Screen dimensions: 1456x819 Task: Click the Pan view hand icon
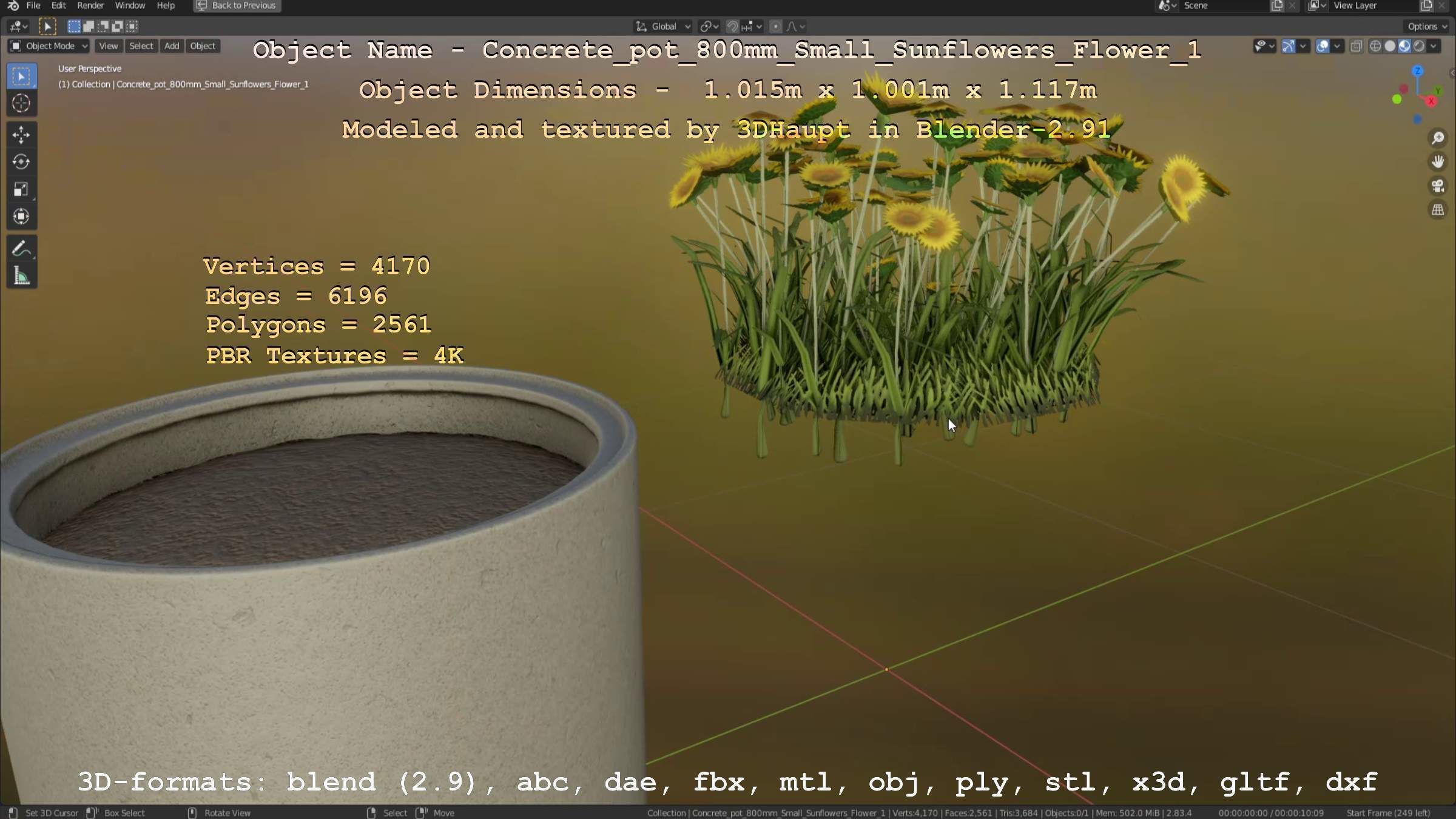click(x=1438, y=162)
